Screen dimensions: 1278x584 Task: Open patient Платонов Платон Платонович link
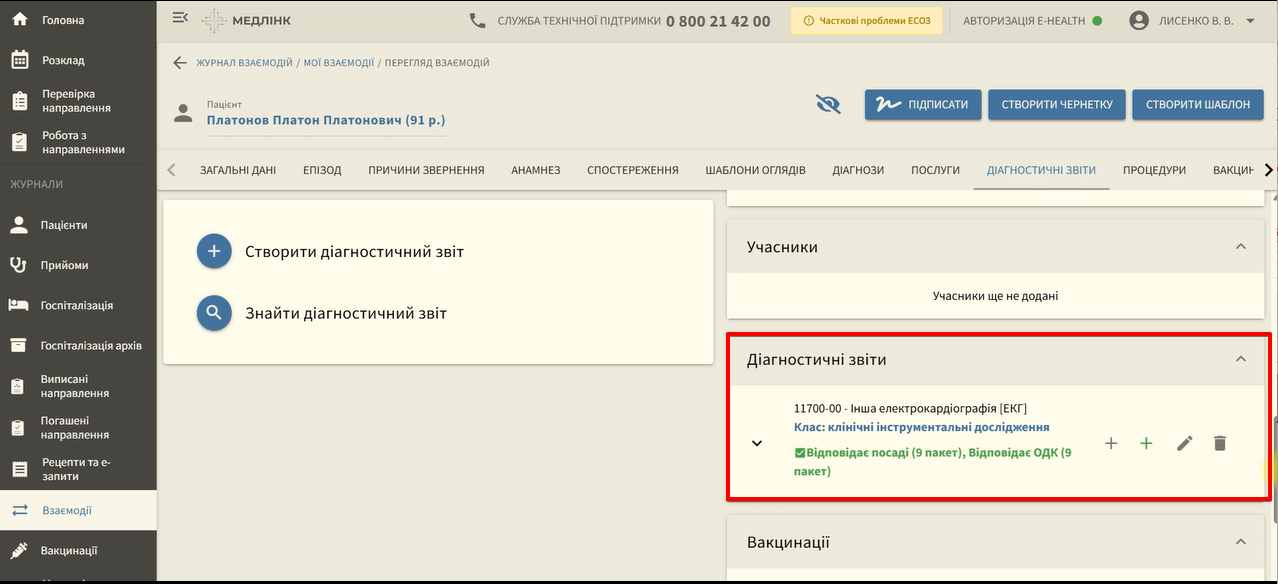325,120
